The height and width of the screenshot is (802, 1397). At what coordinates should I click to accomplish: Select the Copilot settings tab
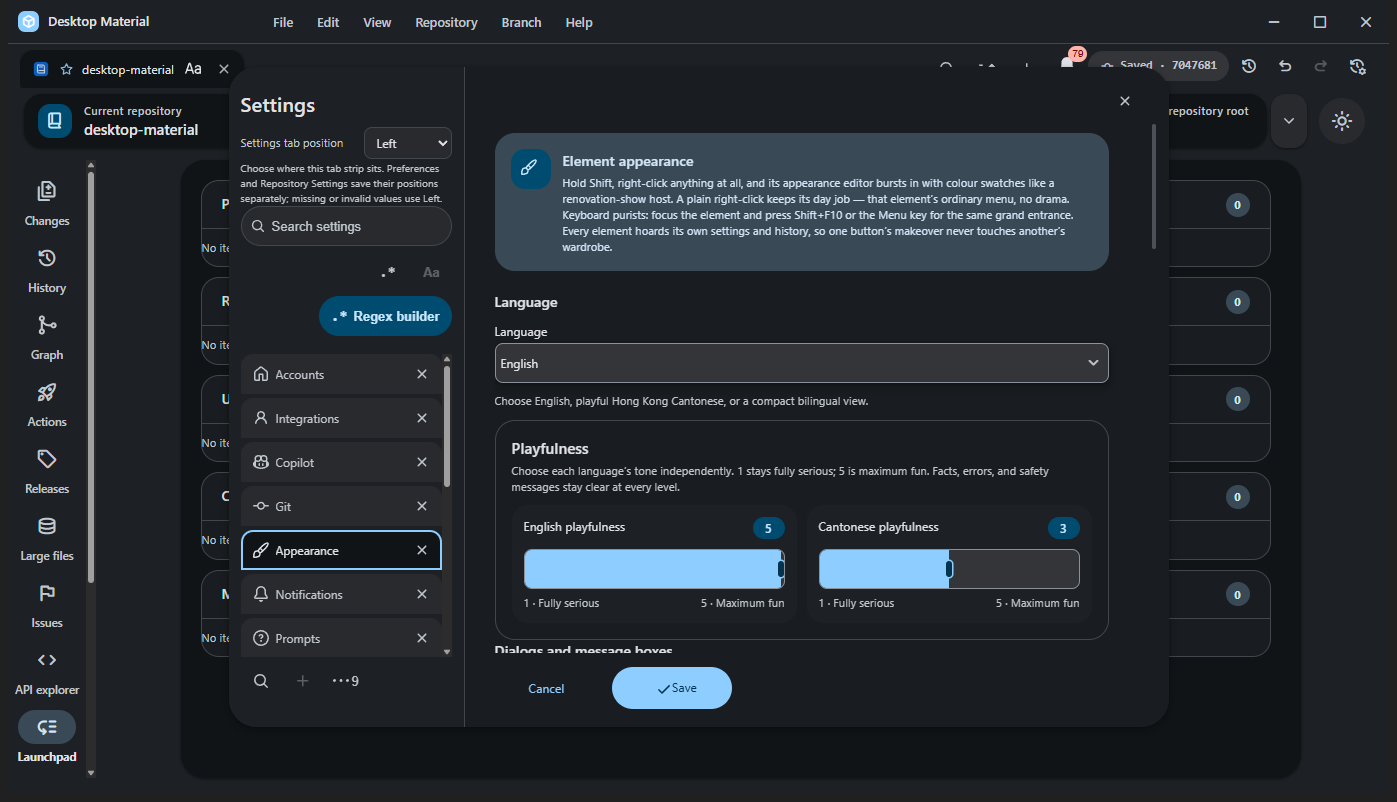(x=341, y=462)
